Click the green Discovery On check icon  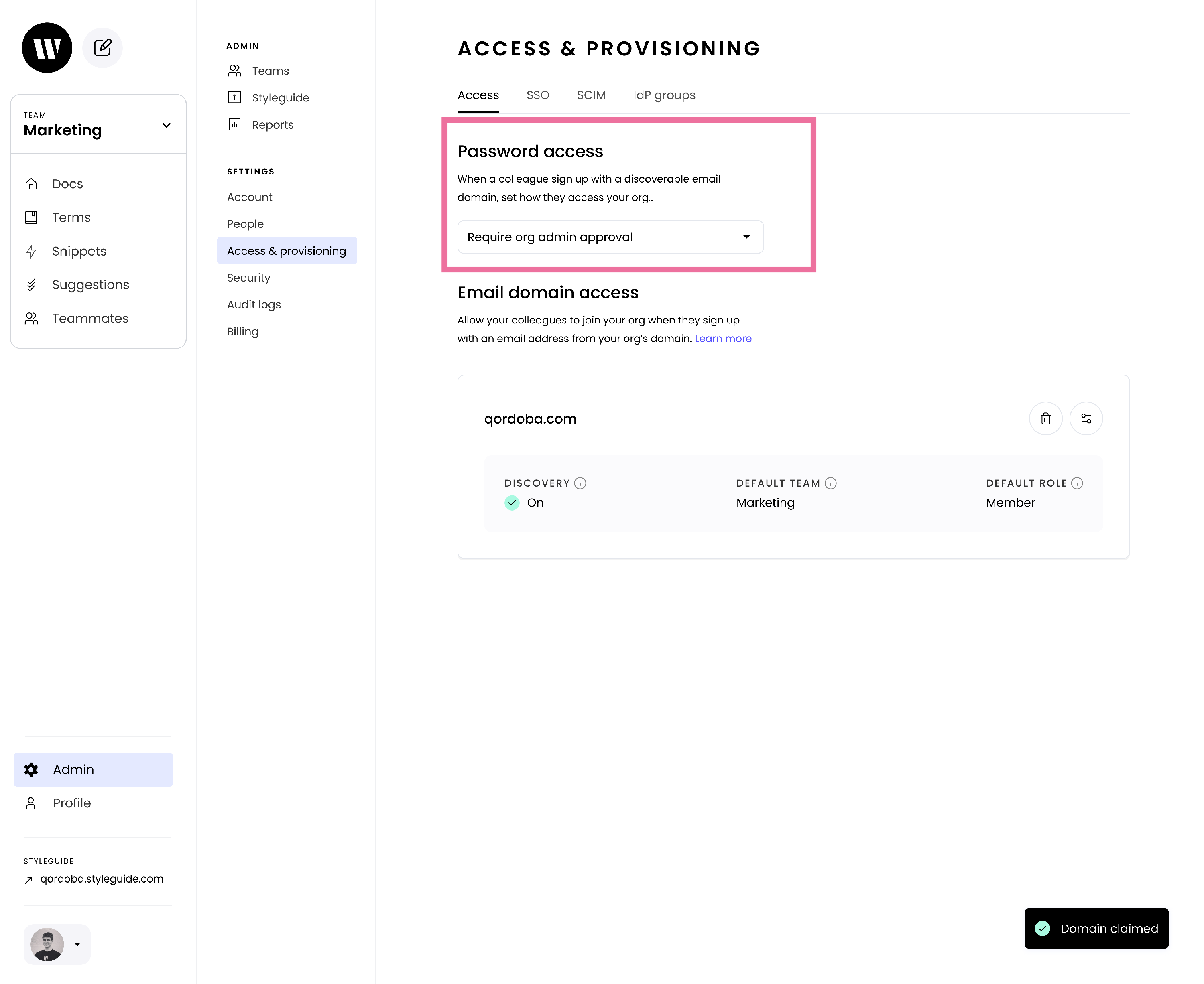point(512,503)
